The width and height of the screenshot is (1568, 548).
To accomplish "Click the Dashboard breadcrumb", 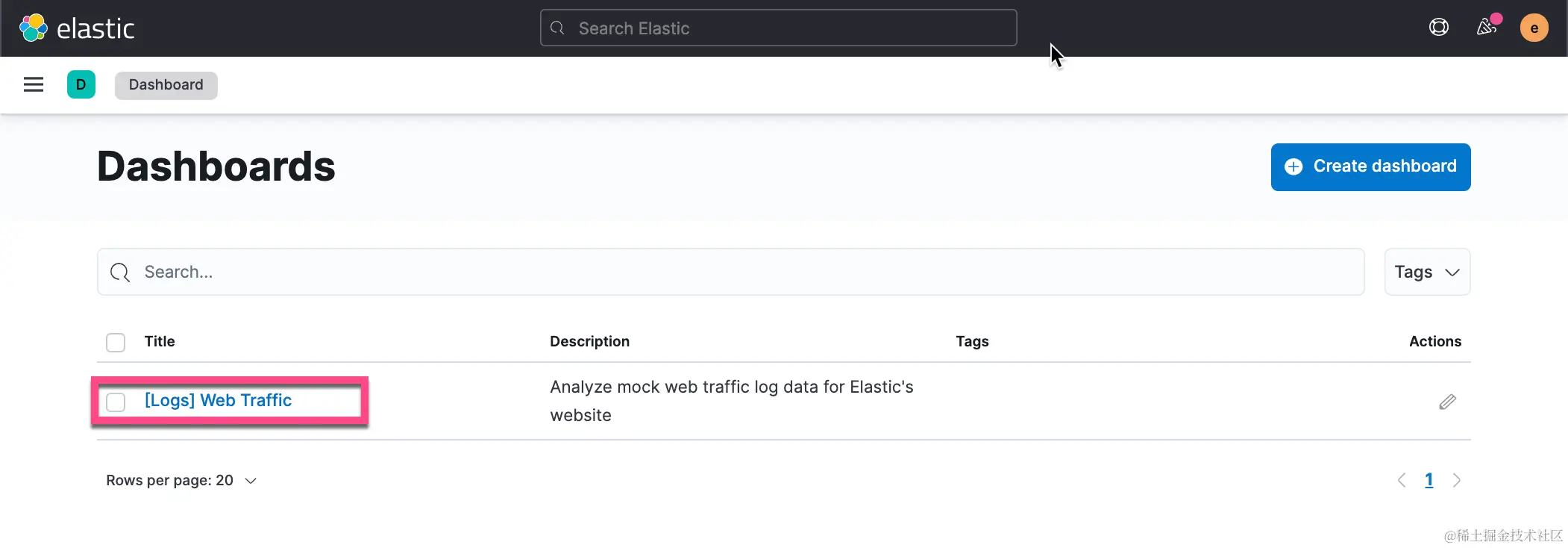I will pyautogui.click(x=166, y=85).
